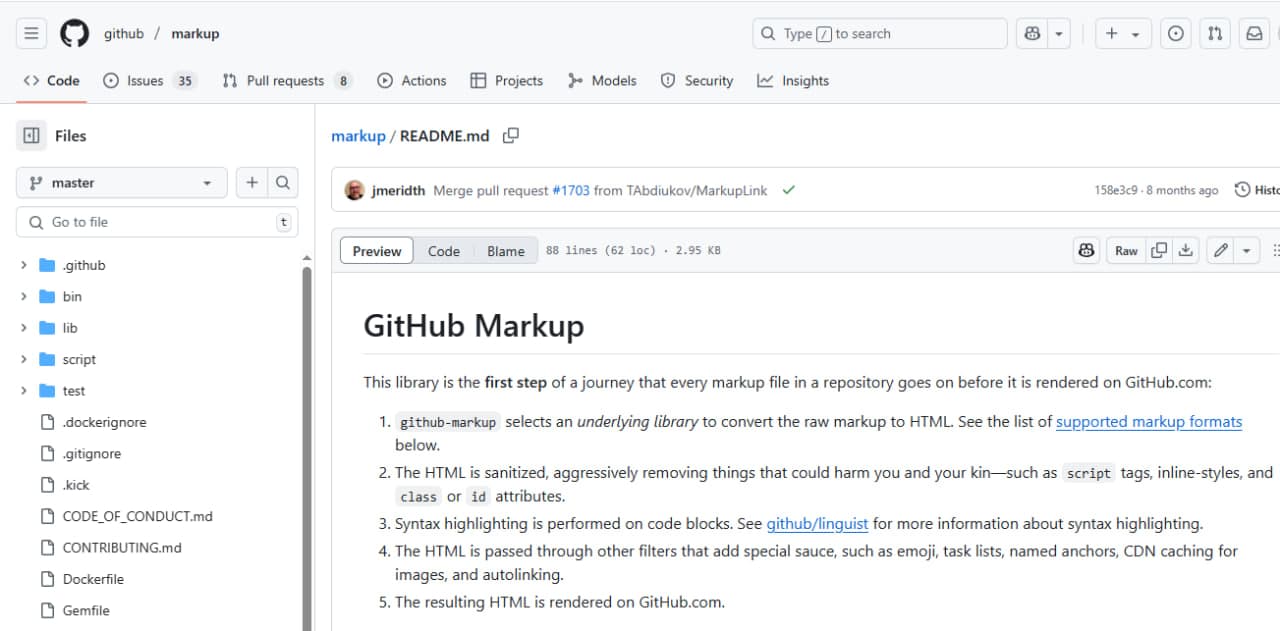The width and height of the screenshot is (1280, 631).
Task: Open the .dockerignore file
Action: tap(104, 422)
